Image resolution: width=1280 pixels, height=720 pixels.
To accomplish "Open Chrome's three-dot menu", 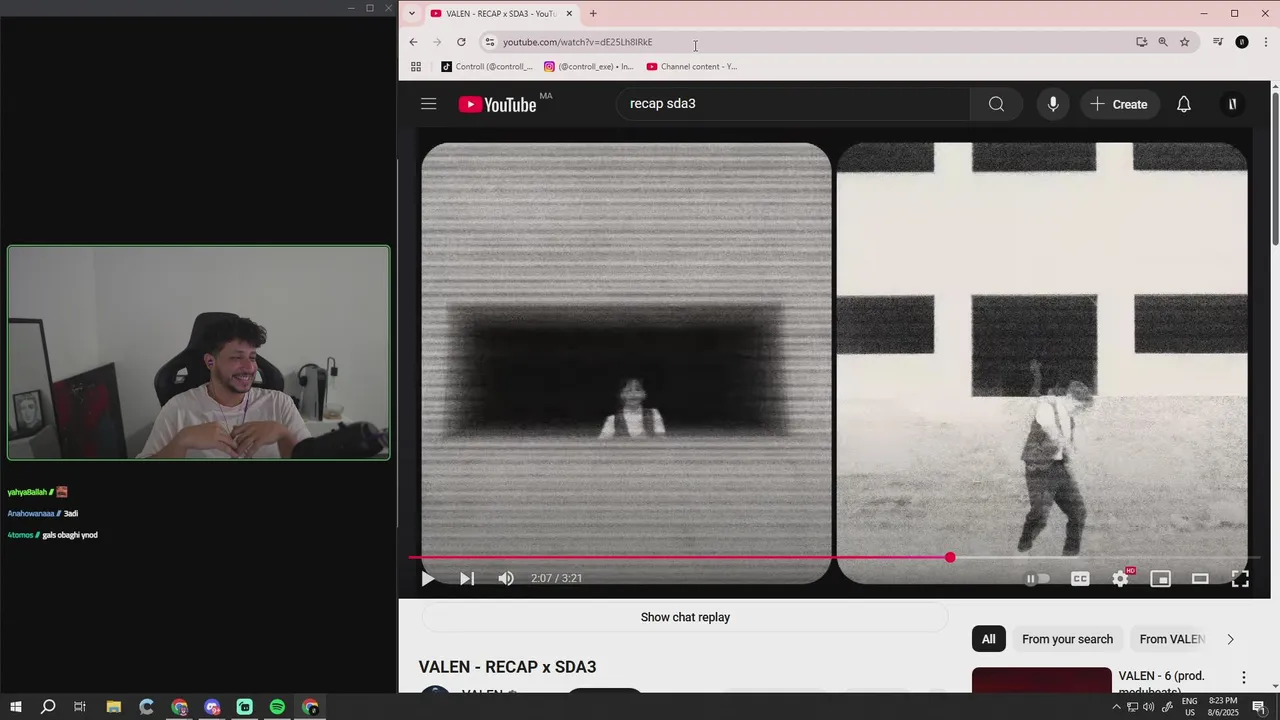I will [1266, 42].
